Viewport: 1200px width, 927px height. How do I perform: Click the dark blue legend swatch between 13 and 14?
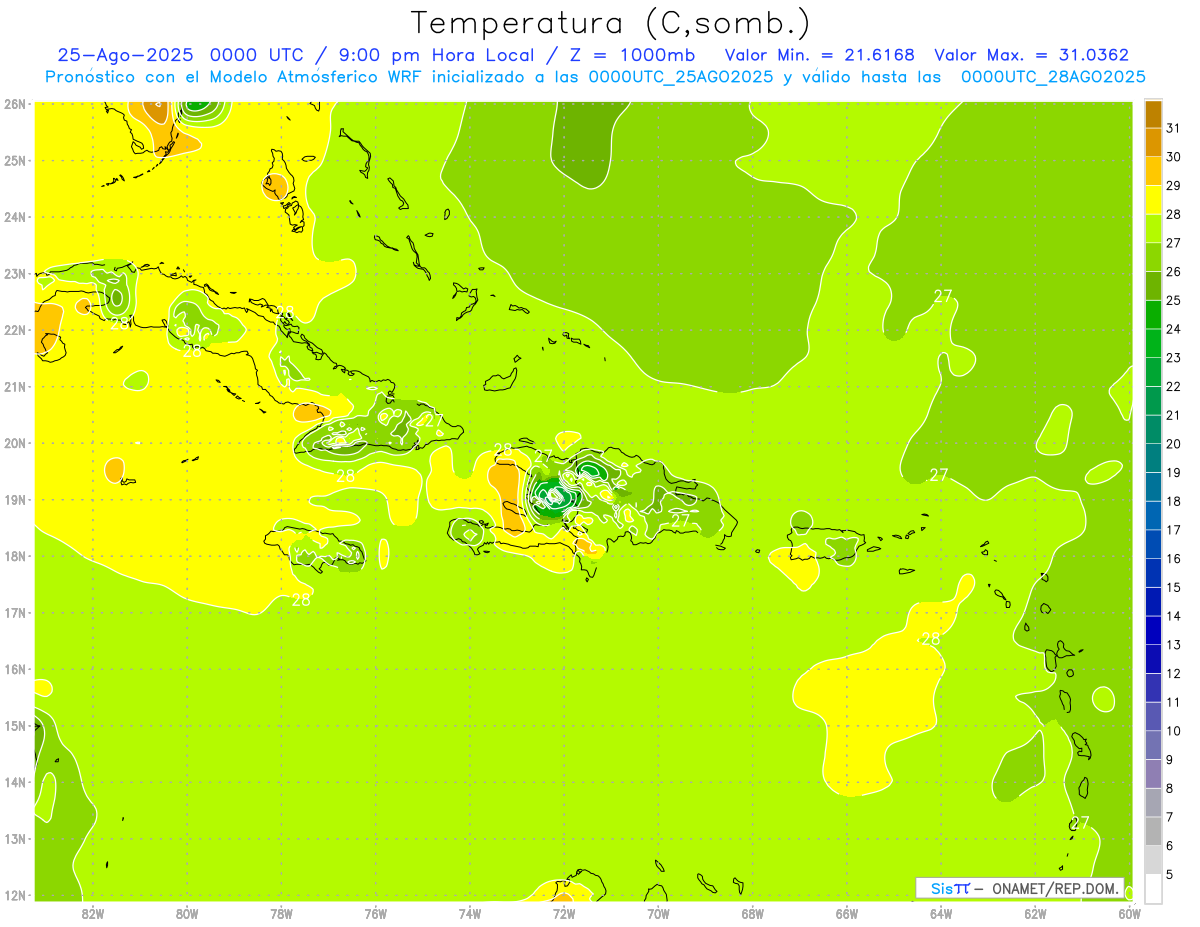(1153, 630)
